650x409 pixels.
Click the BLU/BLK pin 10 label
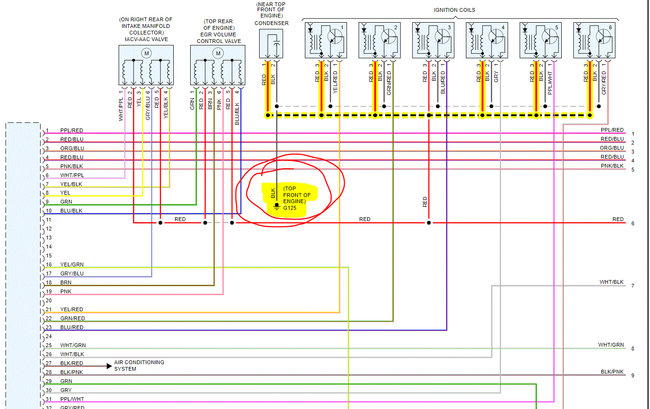pyautogui.click(x=71, y=211)
